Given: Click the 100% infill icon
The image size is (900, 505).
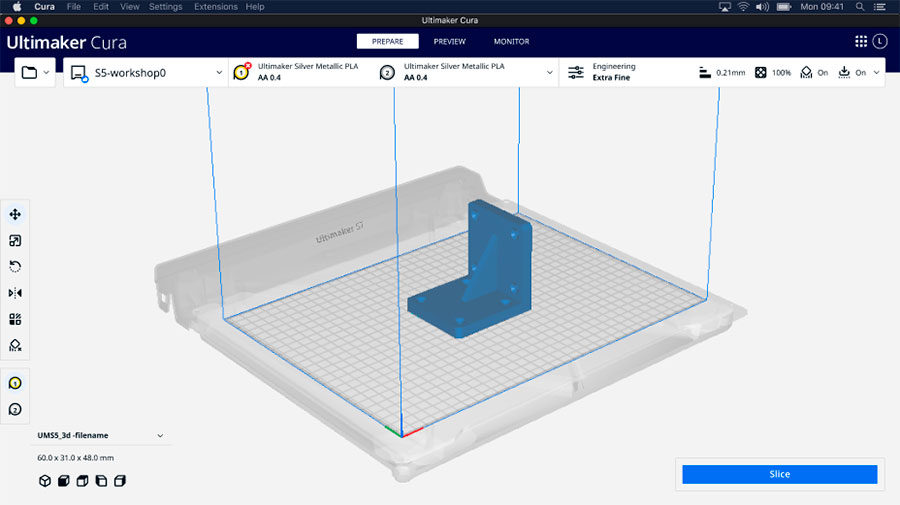Looking at the screenshot, I should tap(761, 72).
